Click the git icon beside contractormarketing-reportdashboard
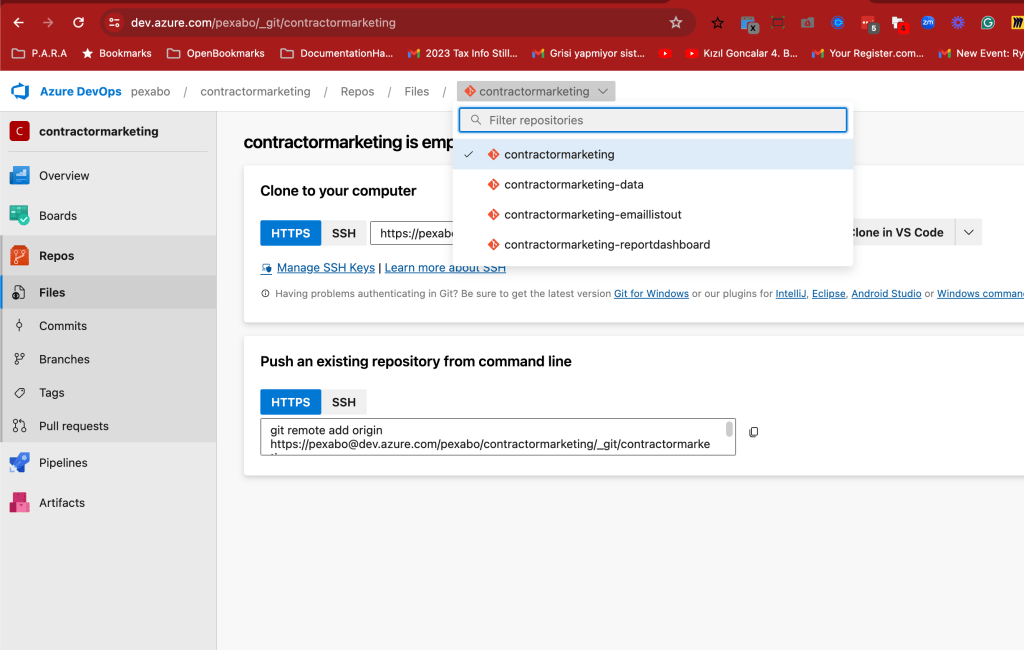1024x650 pixels. tap(493, 244)
